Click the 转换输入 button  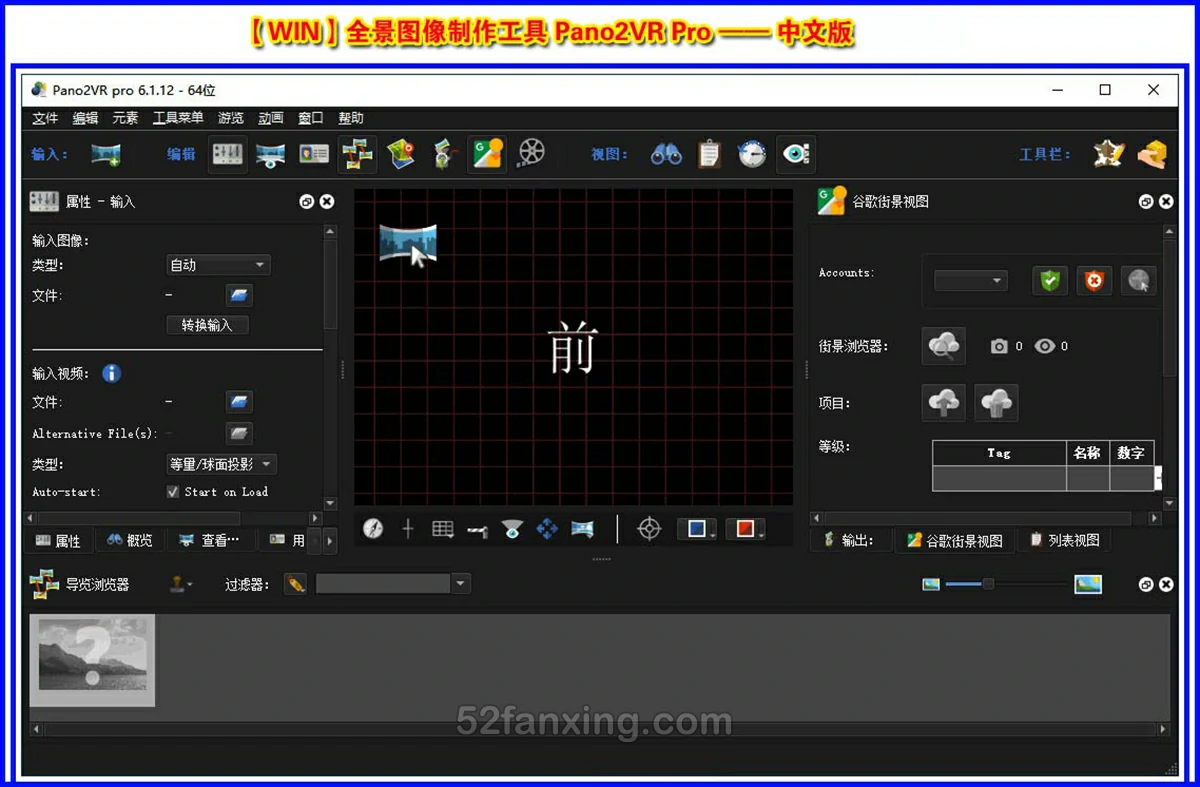click(x=207, y=325)
